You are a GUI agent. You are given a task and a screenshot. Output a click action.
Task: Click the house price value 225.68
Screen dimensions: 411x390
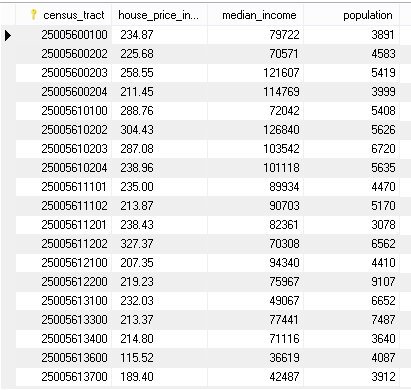coord(137,54)
